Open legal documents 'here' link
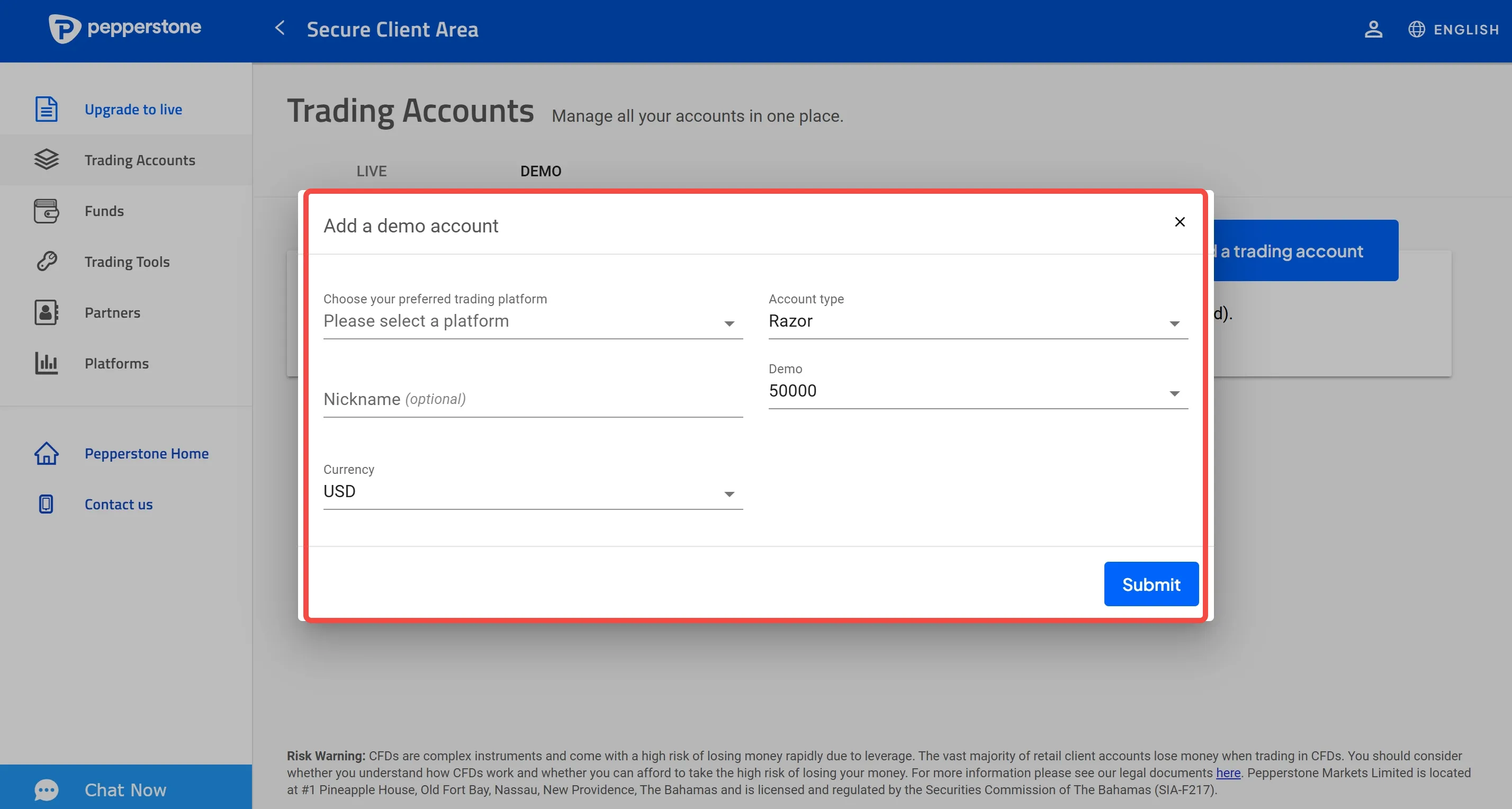1512x809 pixels. coord(1228,772)
